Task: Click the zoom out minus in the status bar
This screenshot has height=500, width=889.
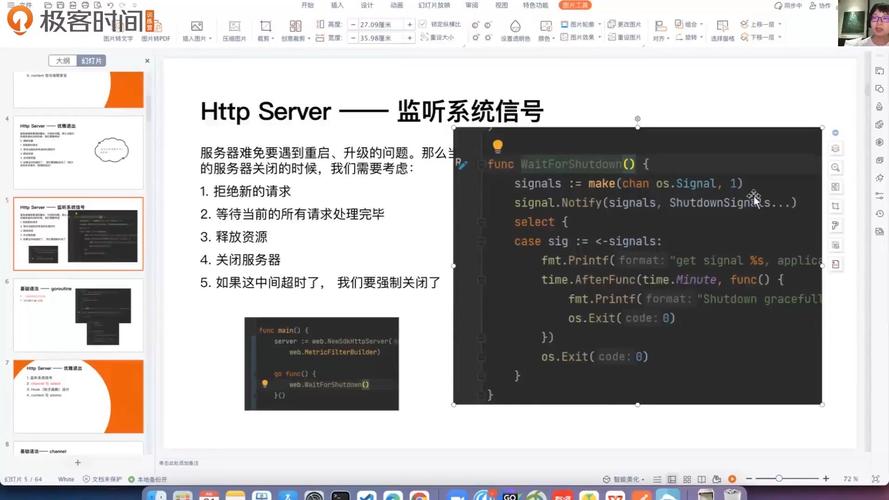Action: pos(749,479)
